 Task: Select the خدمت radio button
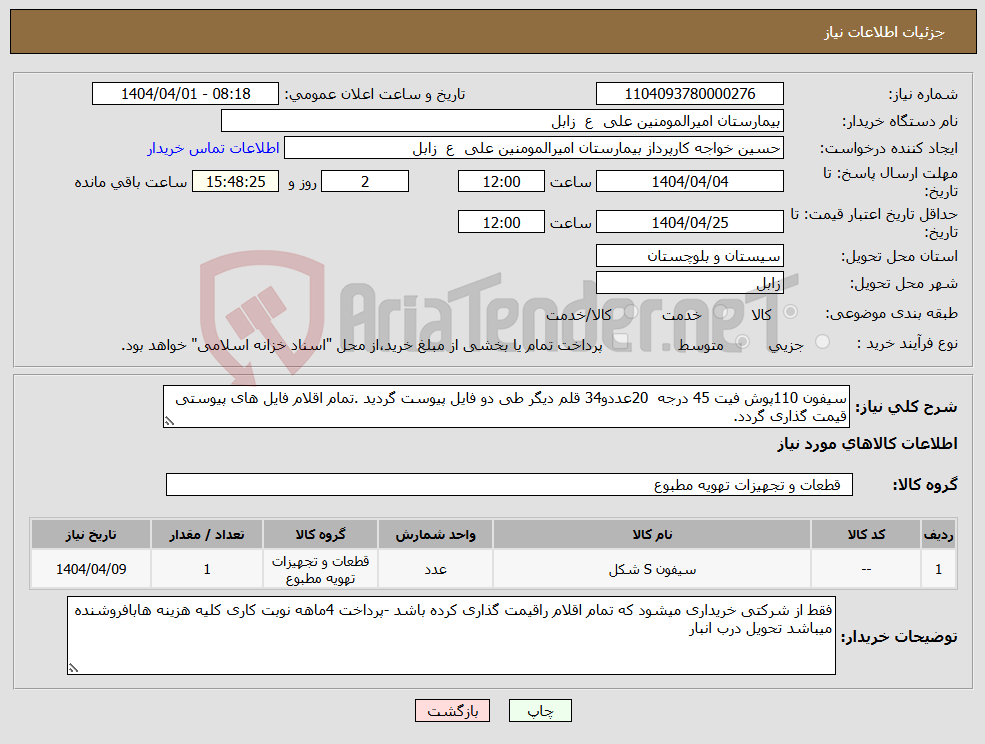tap(721, 311)
